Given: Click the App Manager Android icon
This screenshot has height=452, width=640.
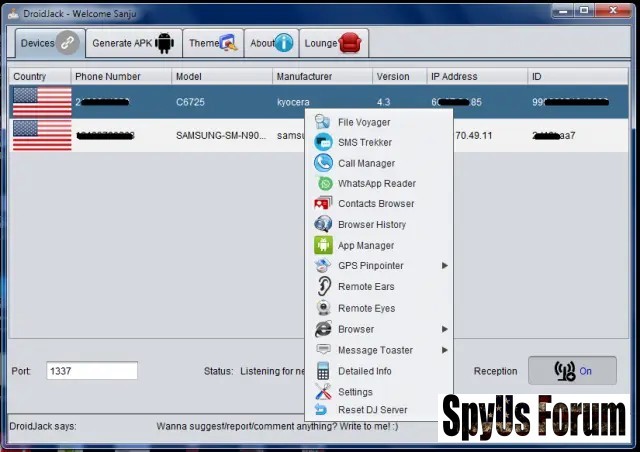Looking at the screenshot, I should coord(323,245).
